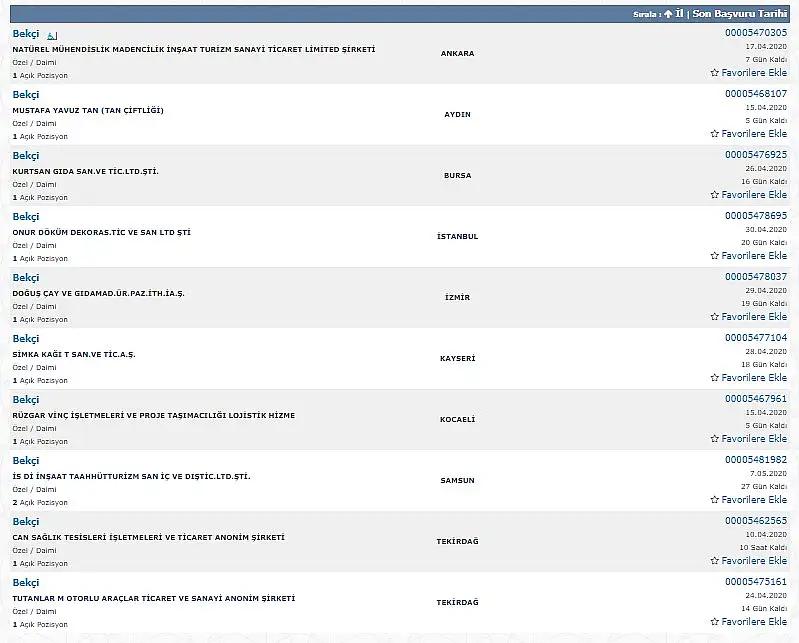Viewport: 799px width, 643px height.
Task: Open Bekçi listing for Kurtsan Gıda
Action: pos(25,156)
